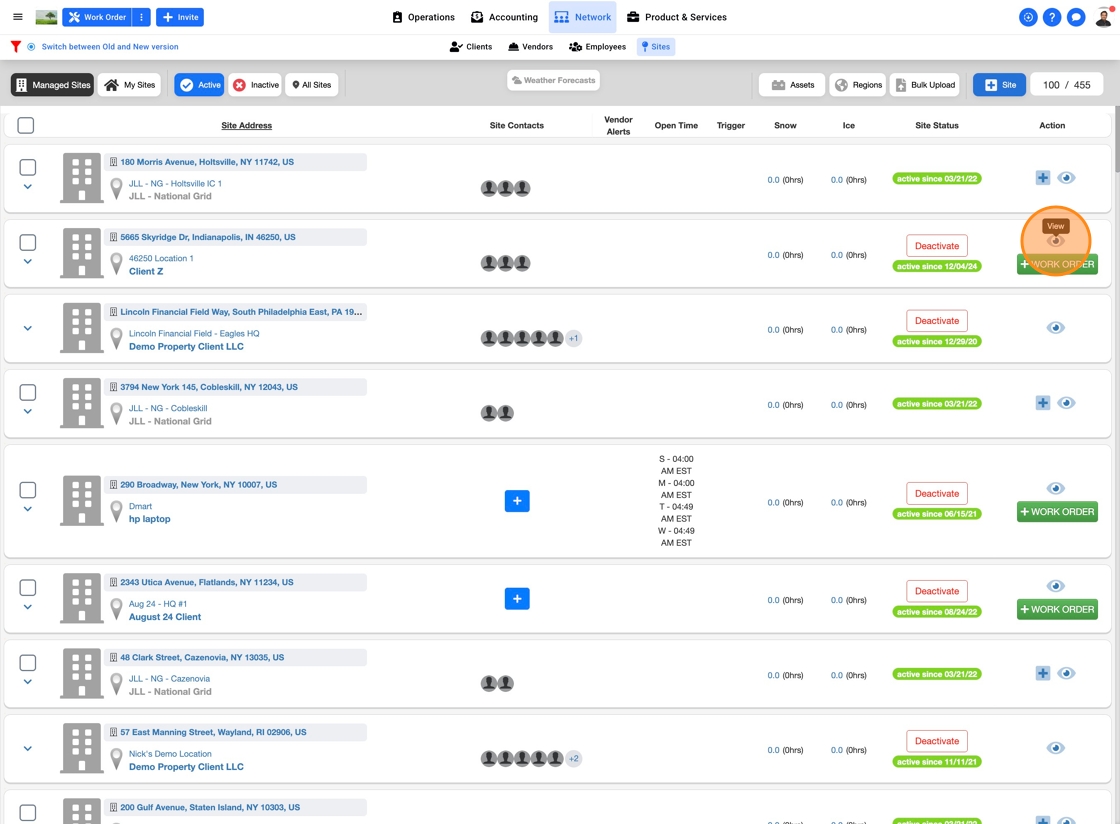
Task: Open the Accounting menu
Action: 504,17
